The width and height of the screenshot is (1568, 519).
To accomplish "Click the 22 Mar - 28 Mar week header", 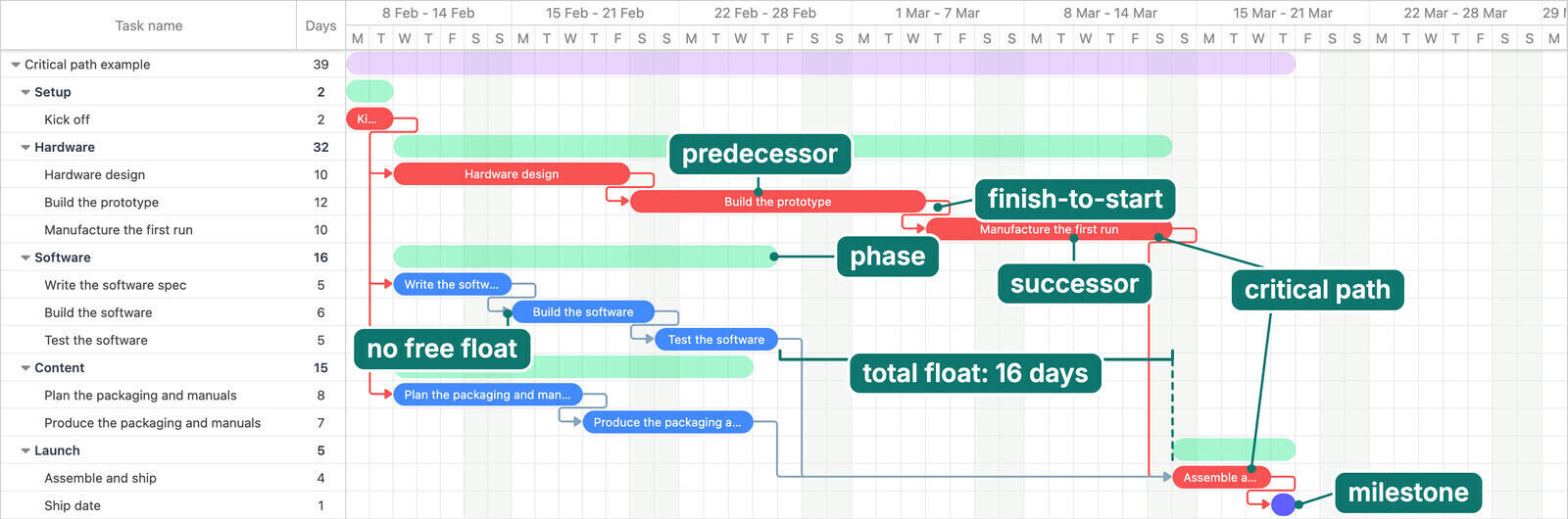I will [1455, 13].
